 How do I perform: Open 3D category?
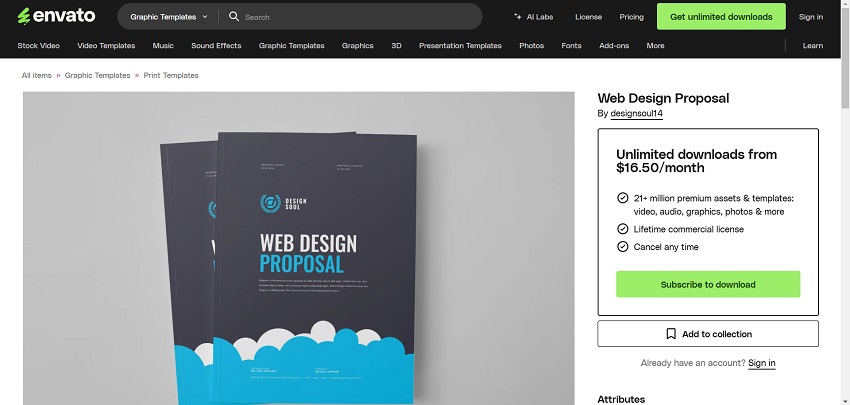coord(396,46)
